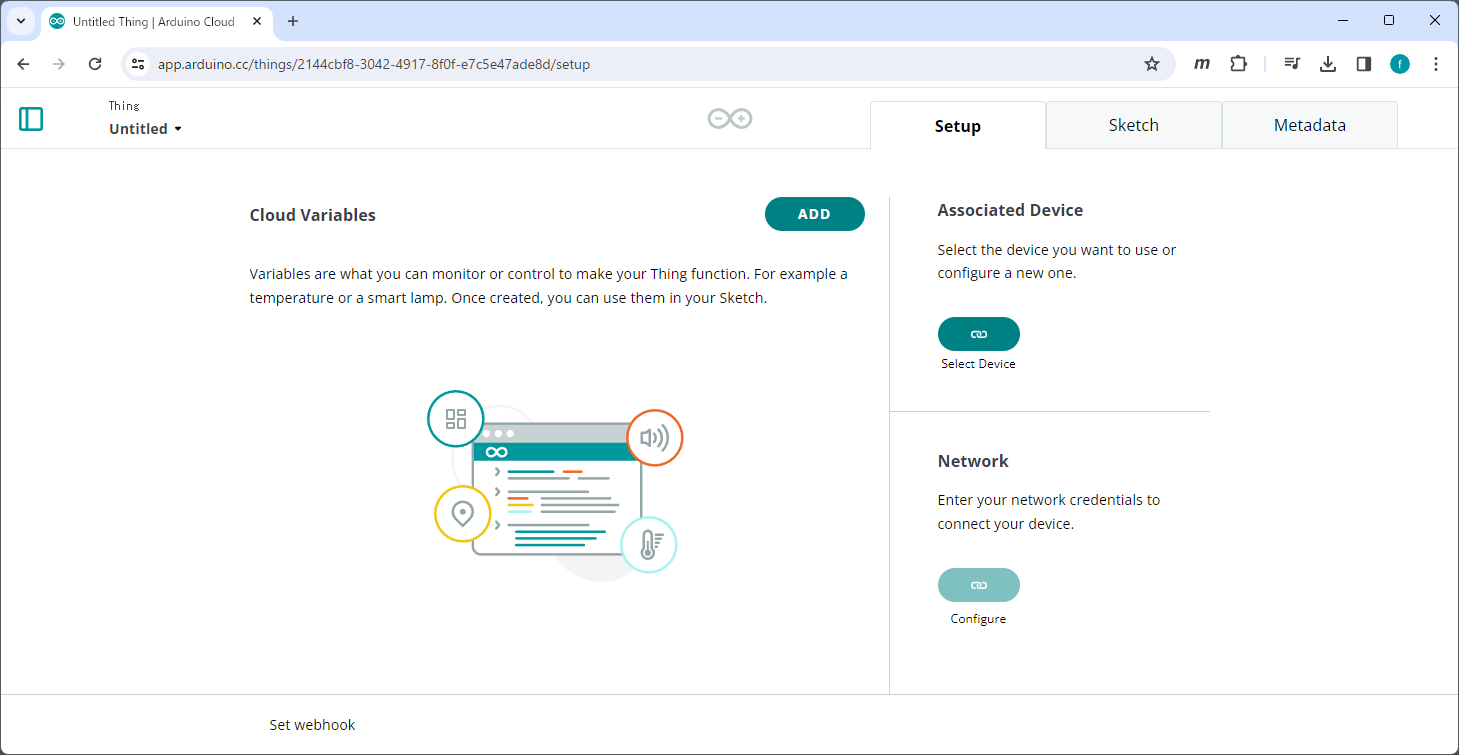Viewport: 1459px width, 755px height.
Task: Click the ADD button for Cloud Variables
Action: tap(814, 214)
